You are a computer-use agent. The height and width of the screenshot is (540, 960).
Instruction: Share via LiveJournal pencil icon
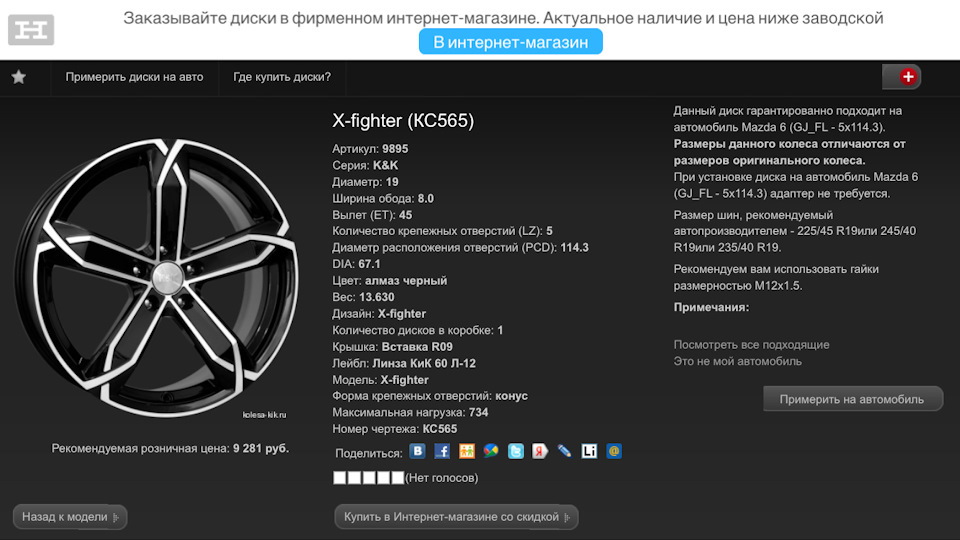click(564, 451)
